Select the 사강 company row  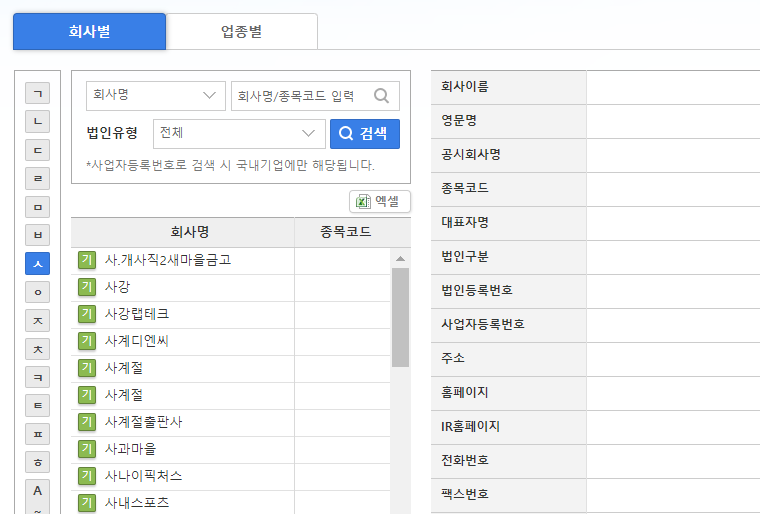[x=231, y=288]
